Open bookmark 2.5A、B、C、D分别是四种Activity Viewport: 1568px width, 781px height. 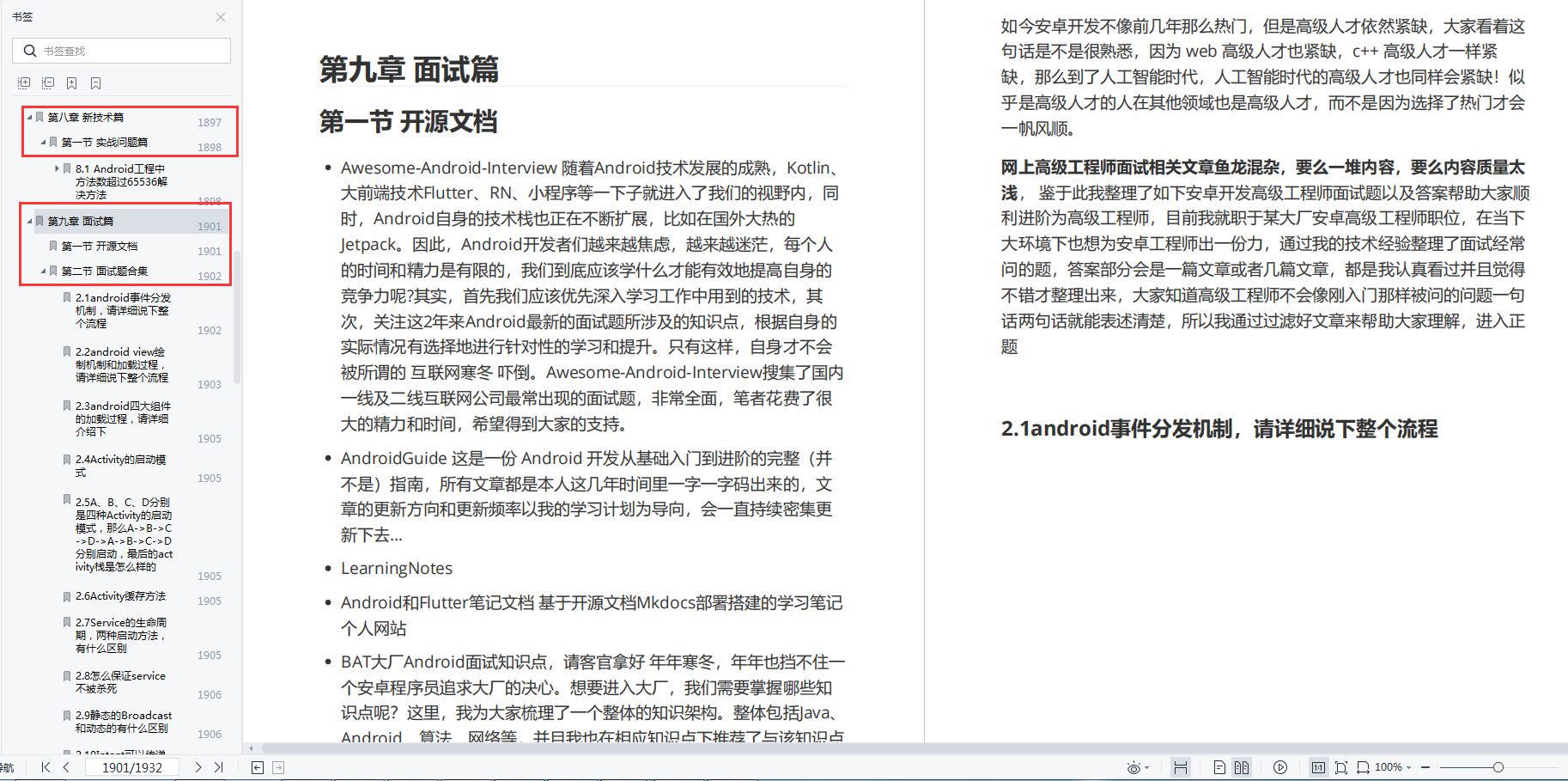coord(124,534)
